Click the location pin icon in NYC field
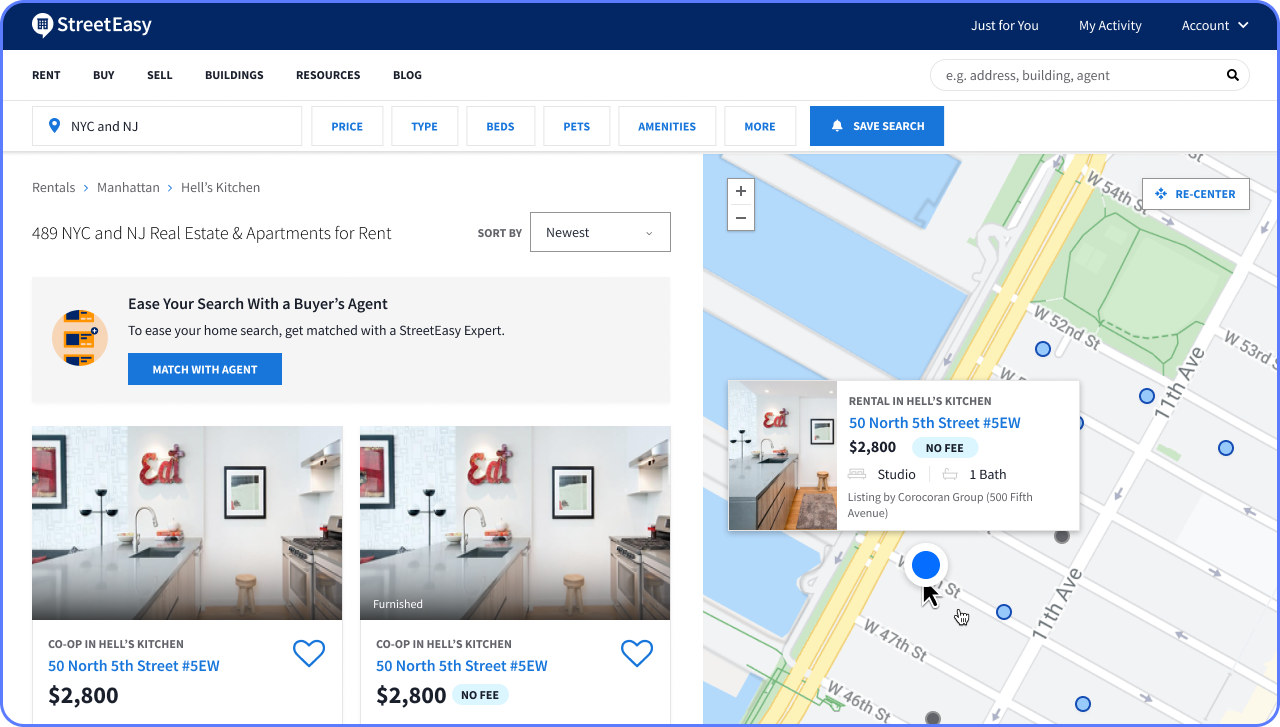1280x727 pixels. click(54, 126)
